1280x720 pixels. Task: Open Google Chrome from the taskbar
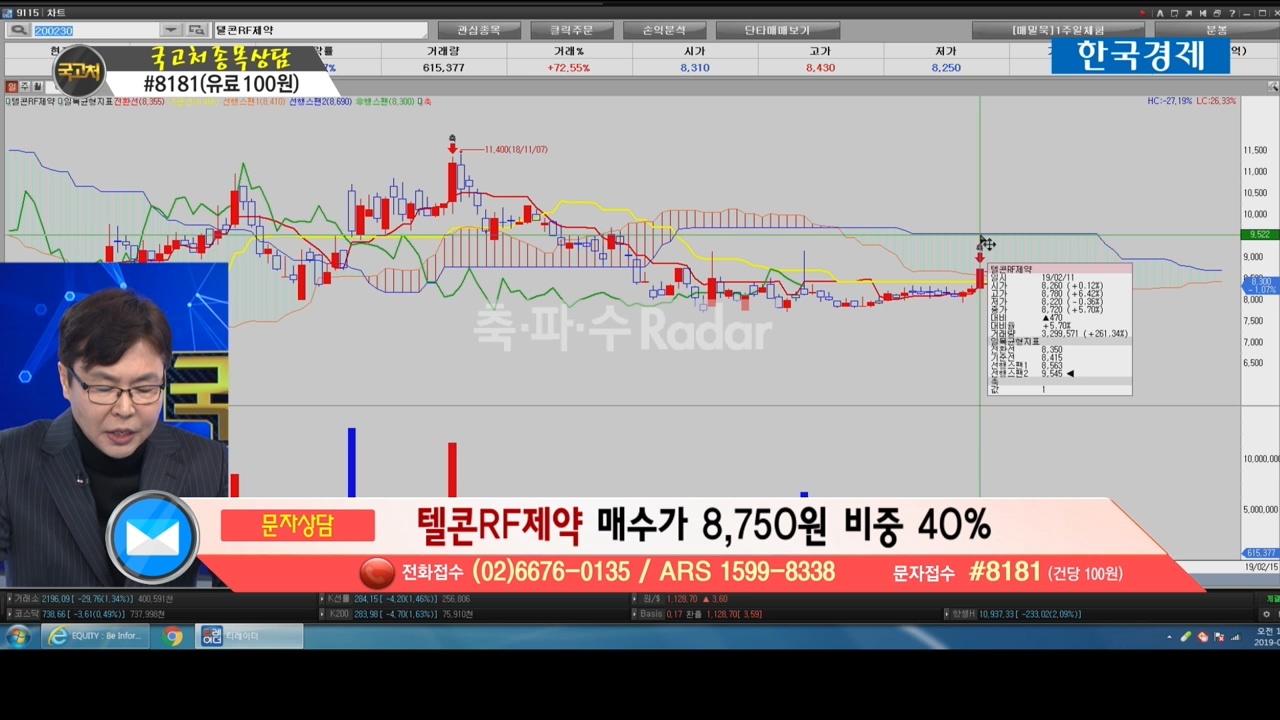pyautogui.click(x=173, y=636)
